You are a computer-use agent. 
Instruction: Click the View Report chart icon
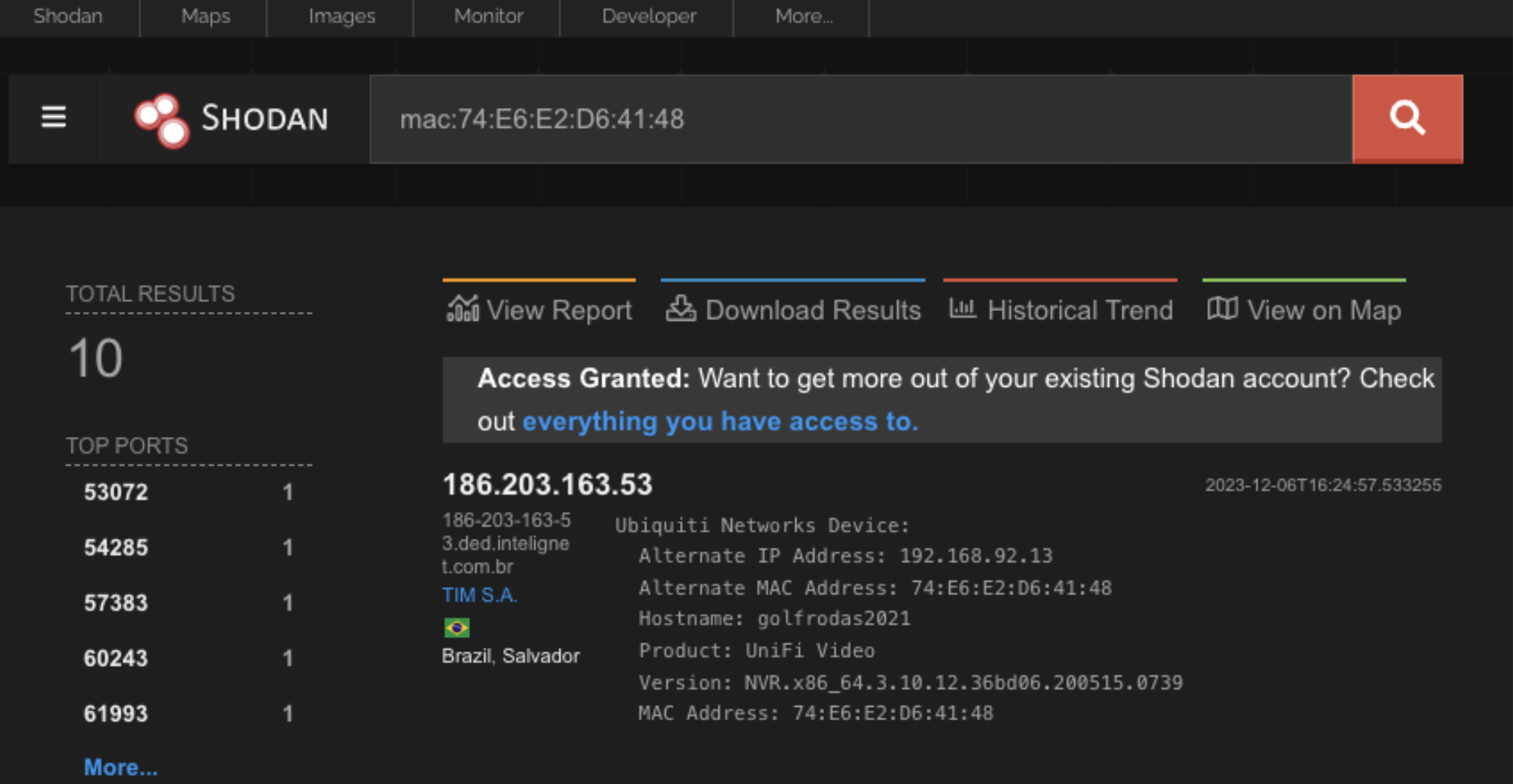point(463,308)
